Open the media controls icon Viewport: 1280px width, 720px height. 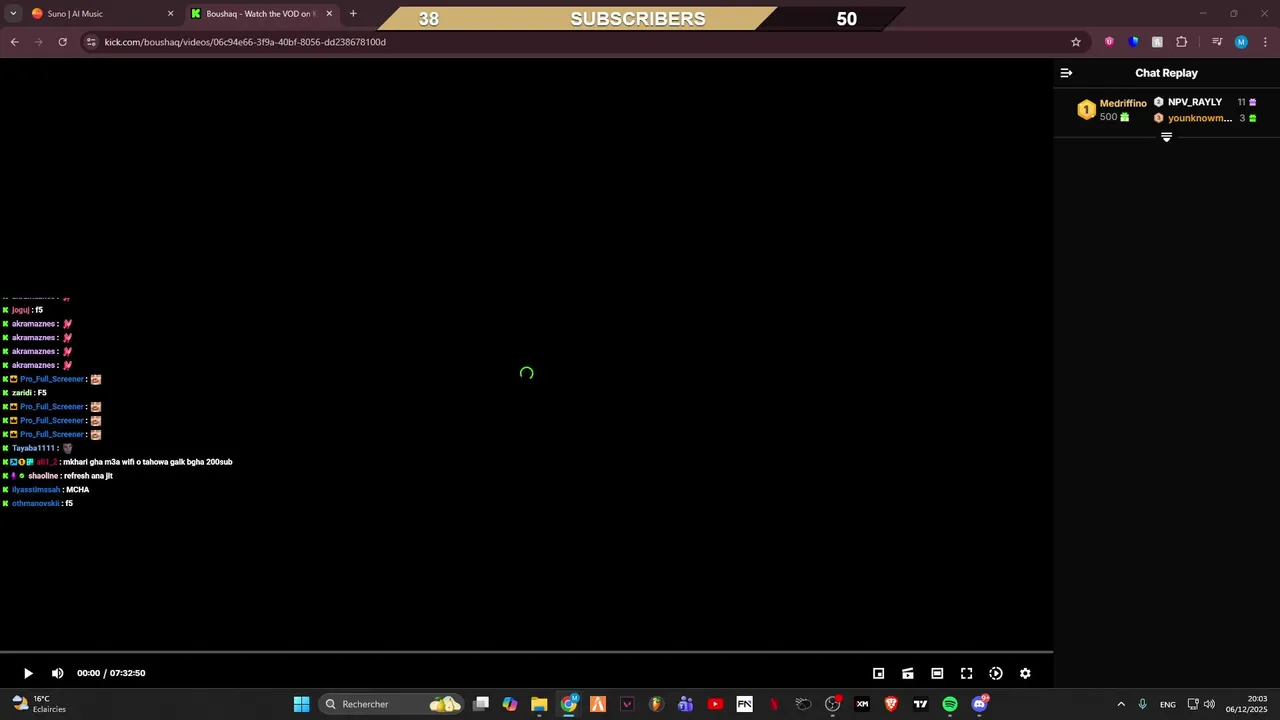1217,42
